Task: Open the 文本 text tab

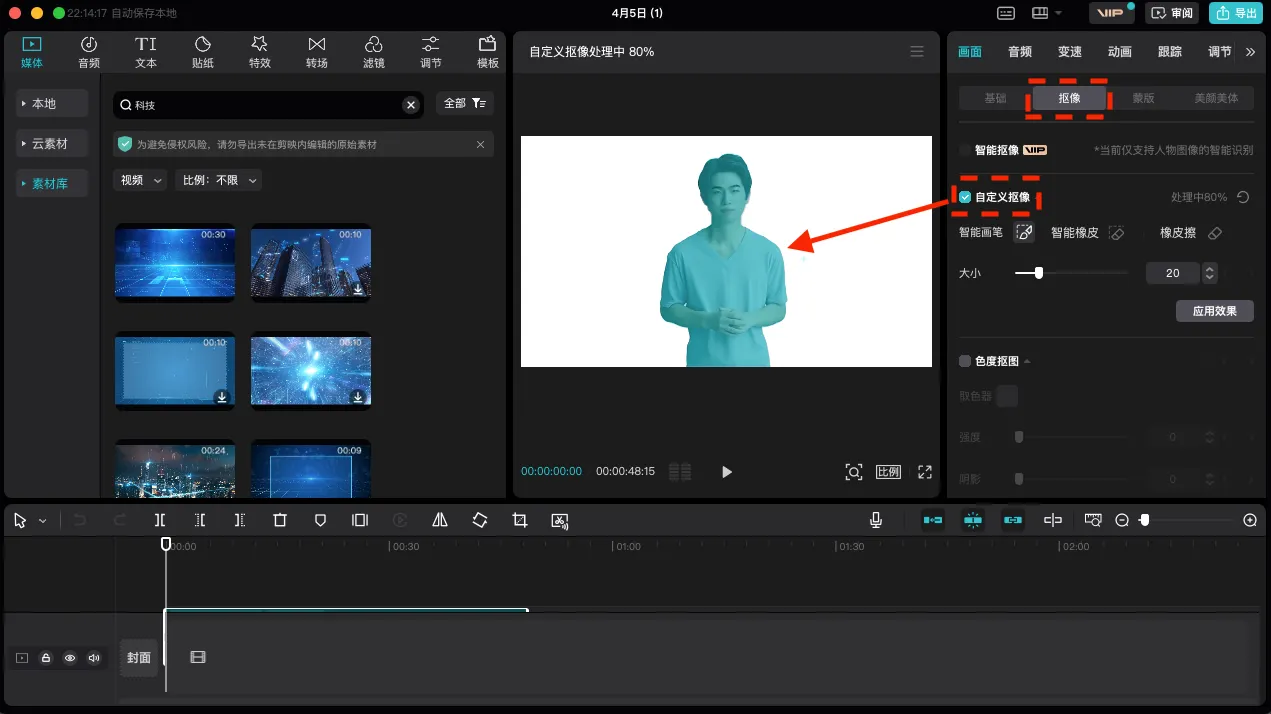Action: 146,52
